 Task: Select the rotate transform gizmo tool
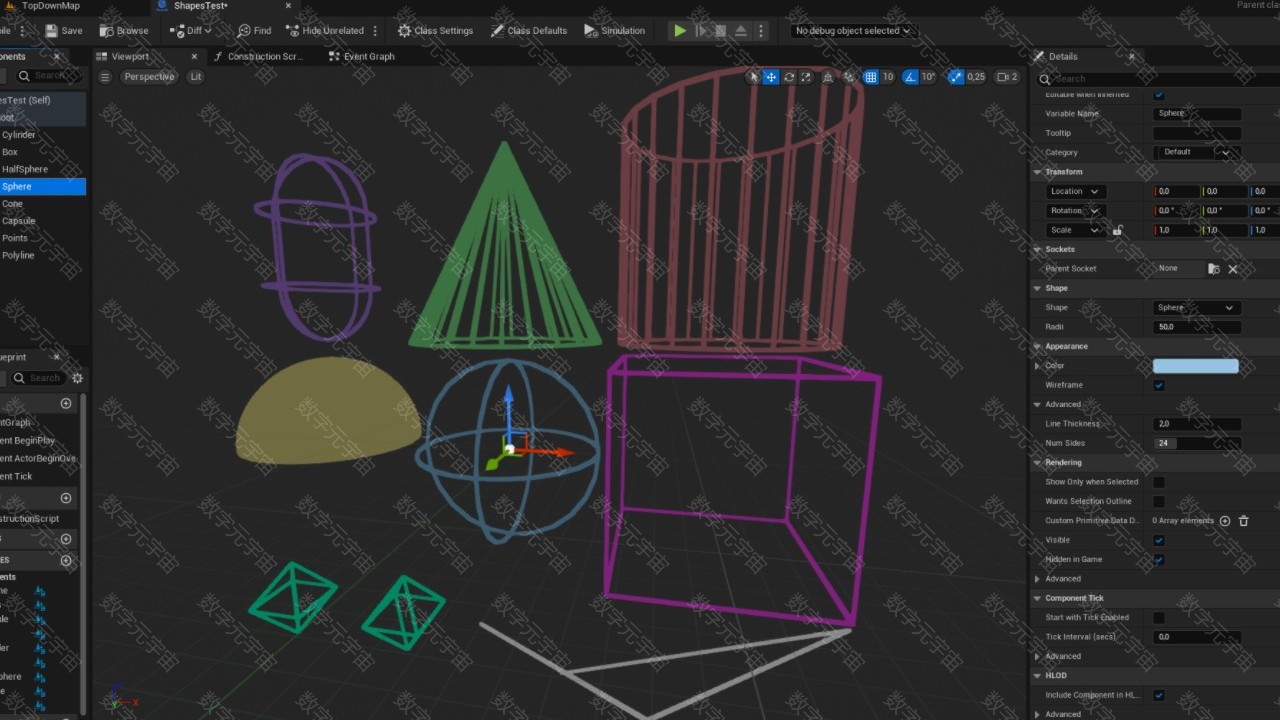[789, 77]
